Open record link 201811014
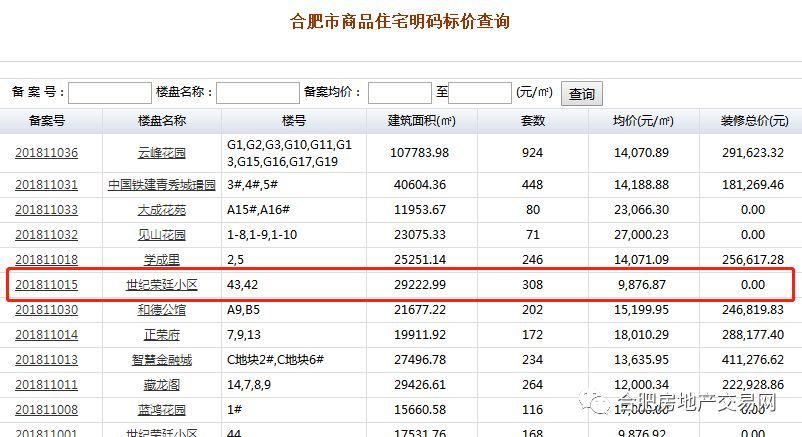This screenshot has height=437, width=802. pos(47,335)
